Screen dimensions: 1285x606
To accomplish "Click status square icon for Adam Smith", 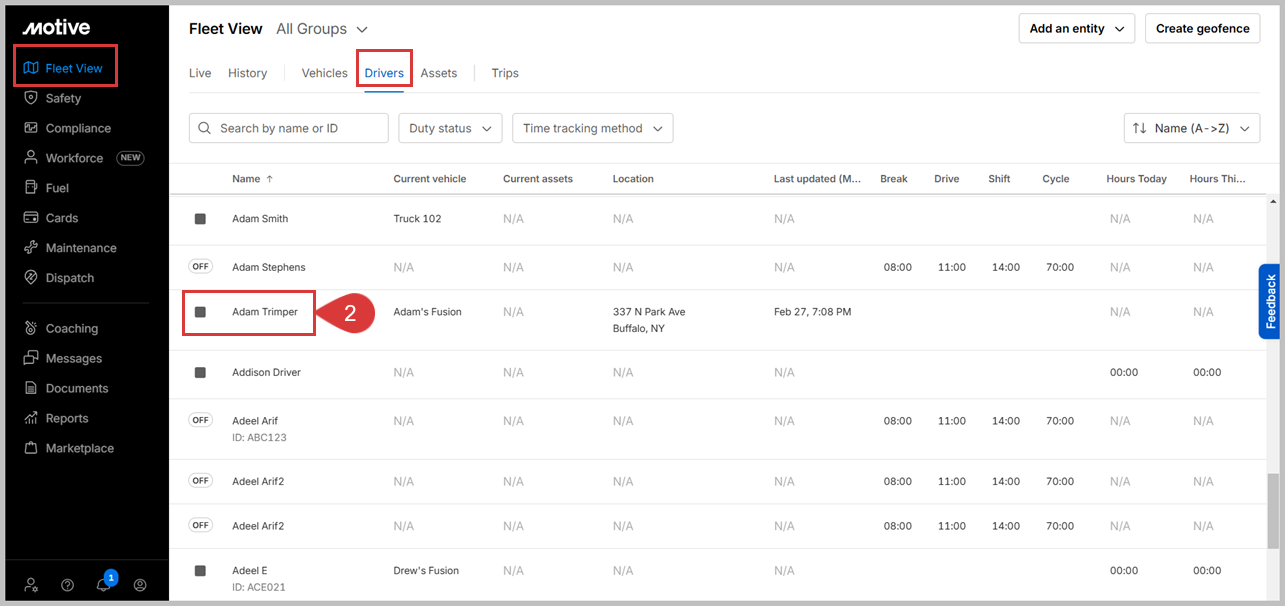I will (x=200, y=219).
